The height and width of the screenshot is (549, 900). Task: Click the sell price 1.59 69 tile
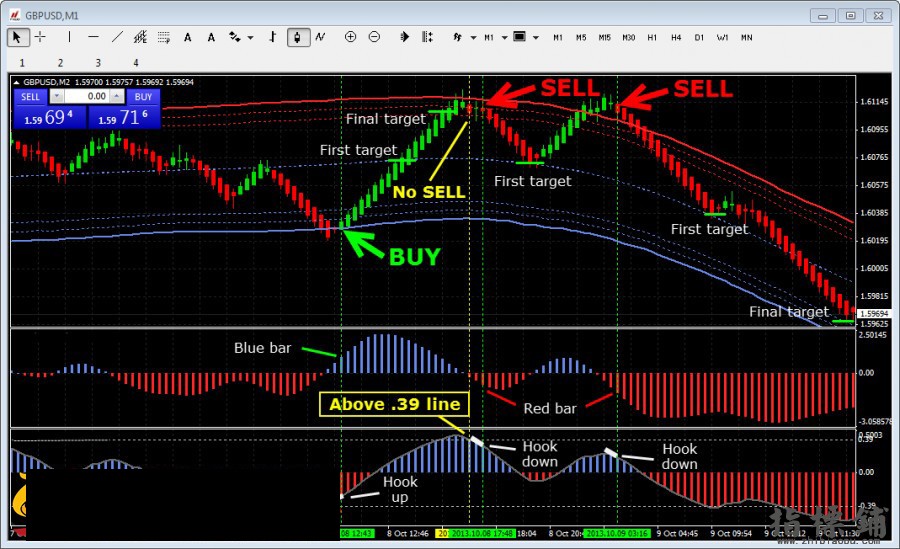(x=49, y=117)
